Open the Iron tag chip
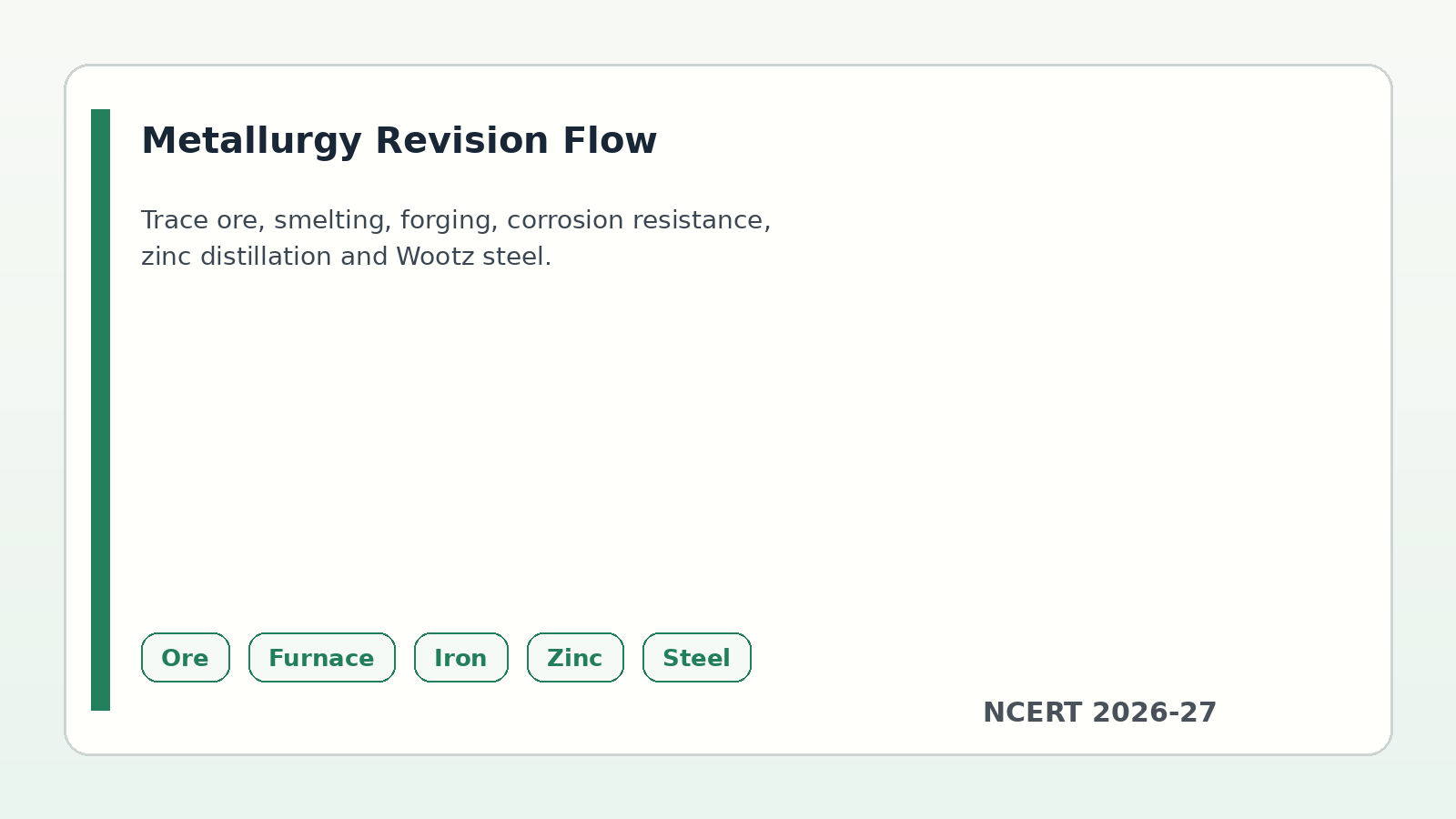Viewport: 1456px width, 819px height. (x=461, y=657)
